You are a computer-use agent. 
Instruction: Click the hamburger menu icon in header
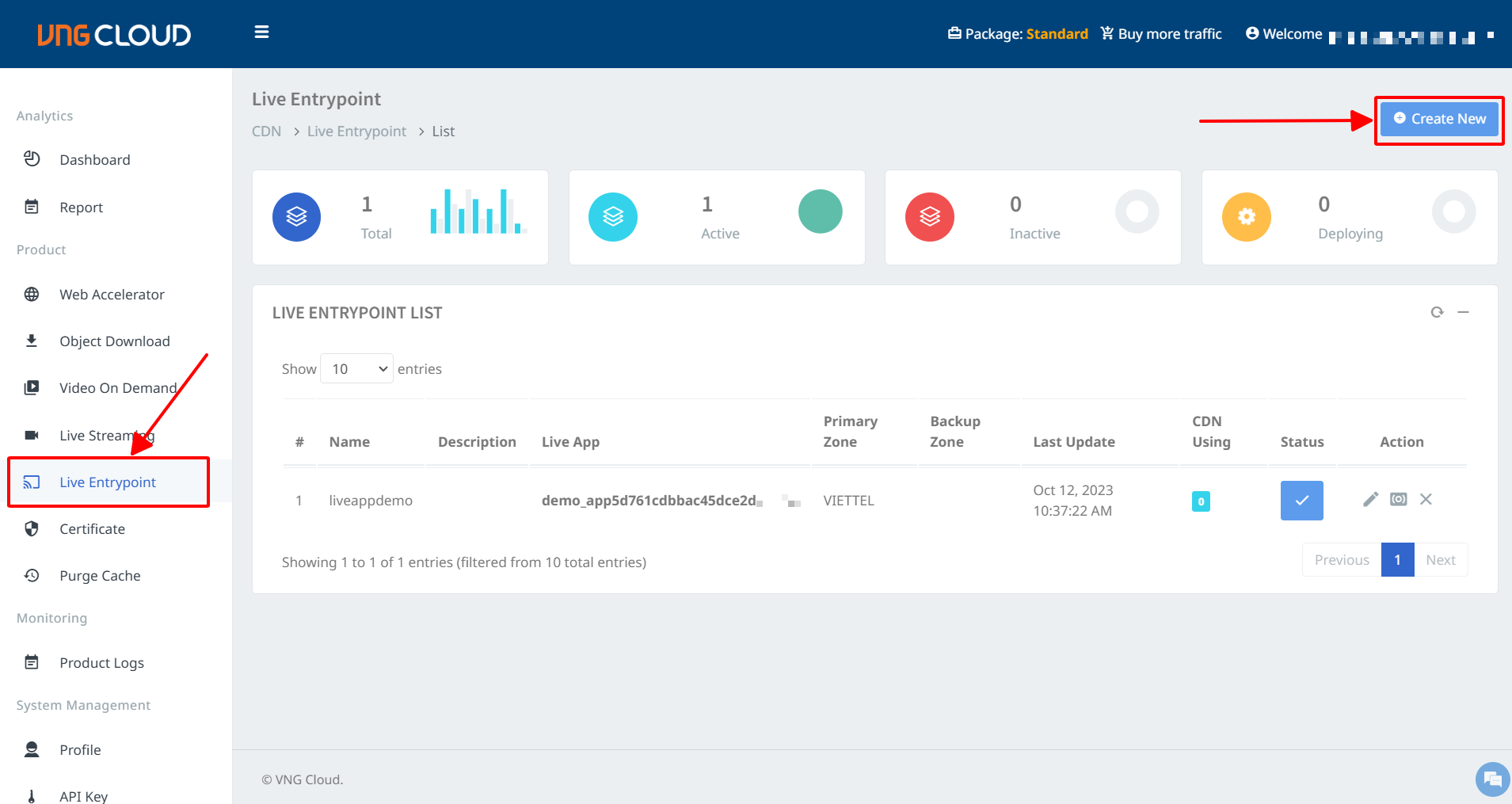(261, 32)
